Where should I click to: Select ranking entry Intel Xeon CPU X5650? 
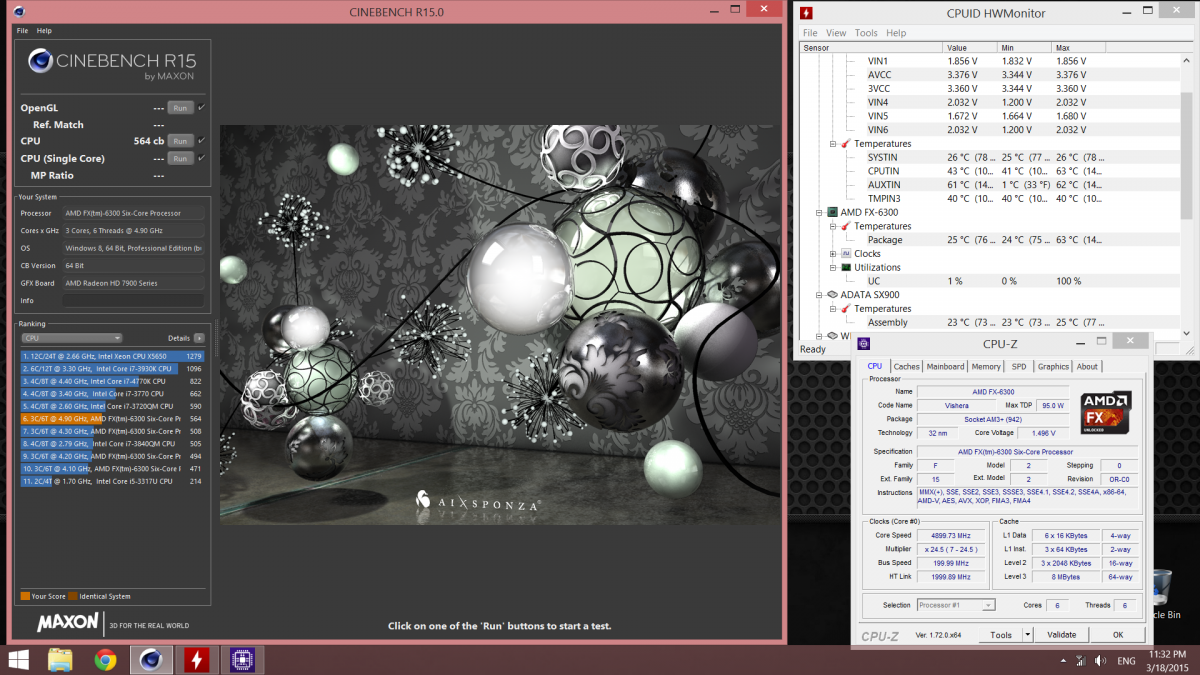click(x=113, y=356)
